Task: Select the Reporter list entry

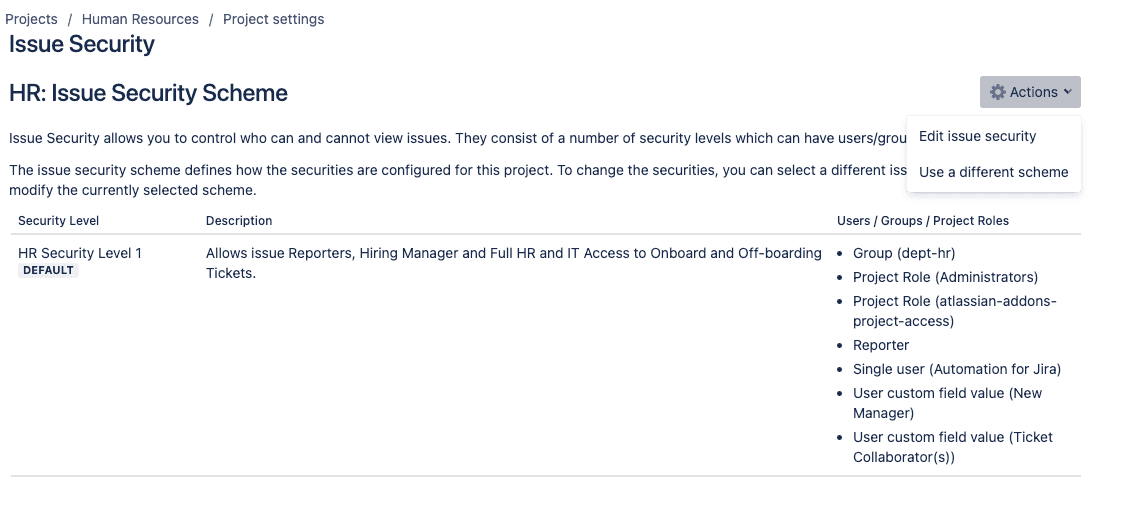Action: point(881,345)
